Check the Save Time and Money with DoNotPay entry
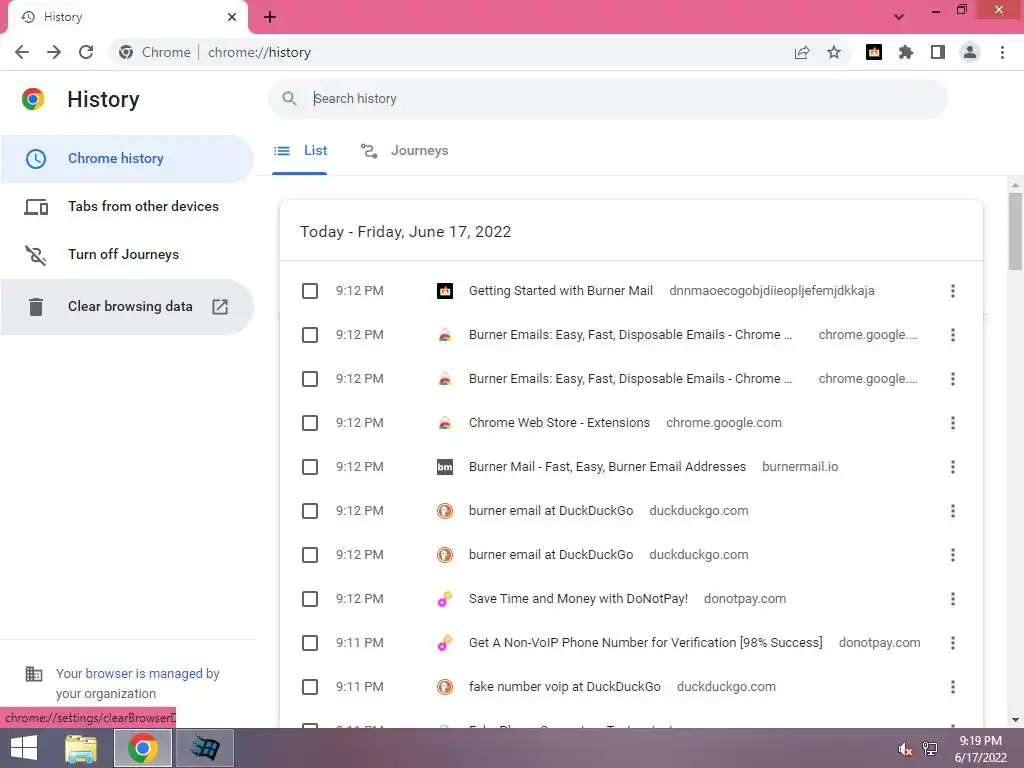The width and height of the screenshot is (1024, 768). point(310,599)
